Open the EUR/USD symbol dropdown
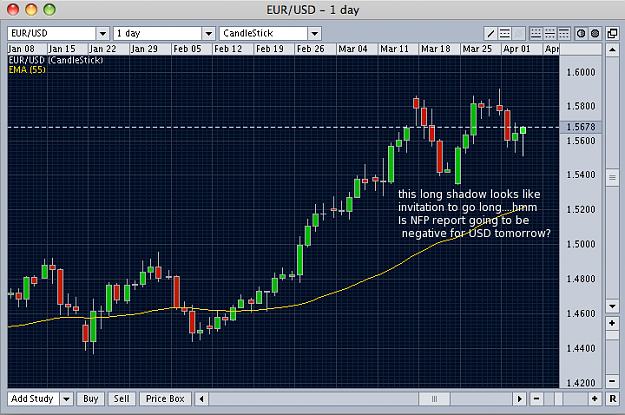This screenshot has width=625, height=415. tap(102, 33)
